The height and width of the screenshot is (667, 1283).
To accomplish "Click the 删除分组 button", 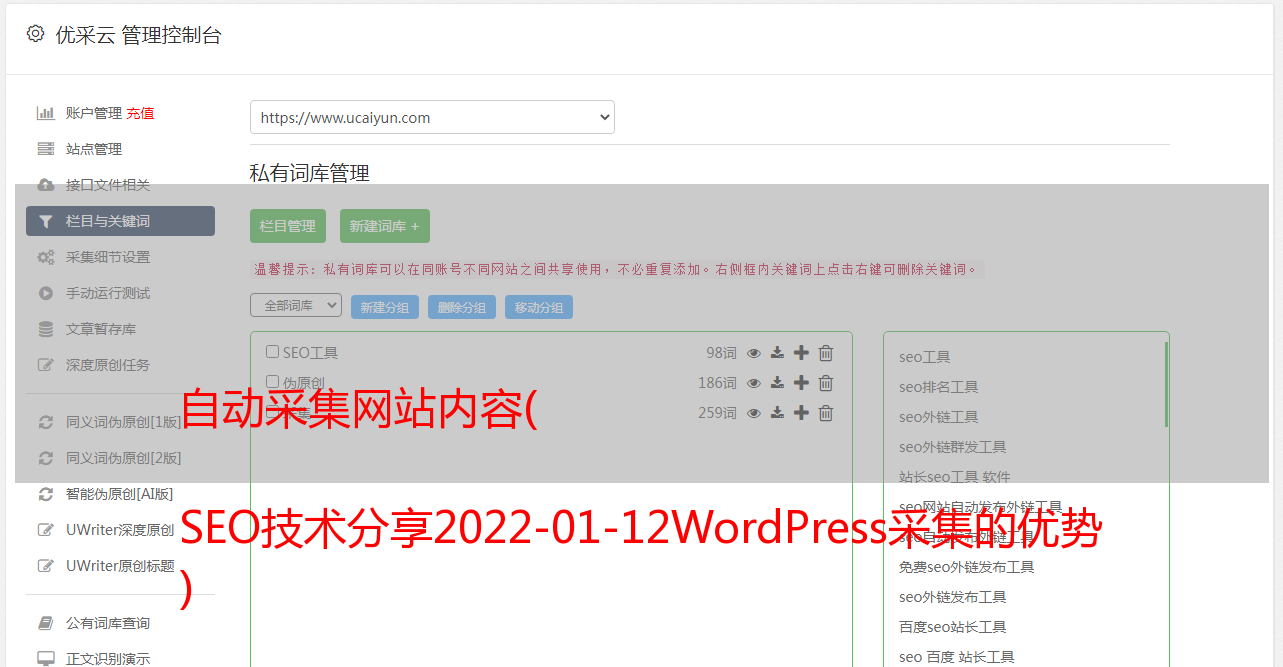I will click(462, 307).
